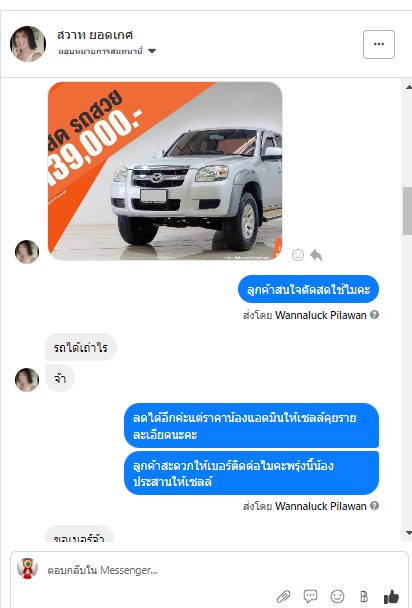Click the chat scrollbar thumb

(407, 211)
